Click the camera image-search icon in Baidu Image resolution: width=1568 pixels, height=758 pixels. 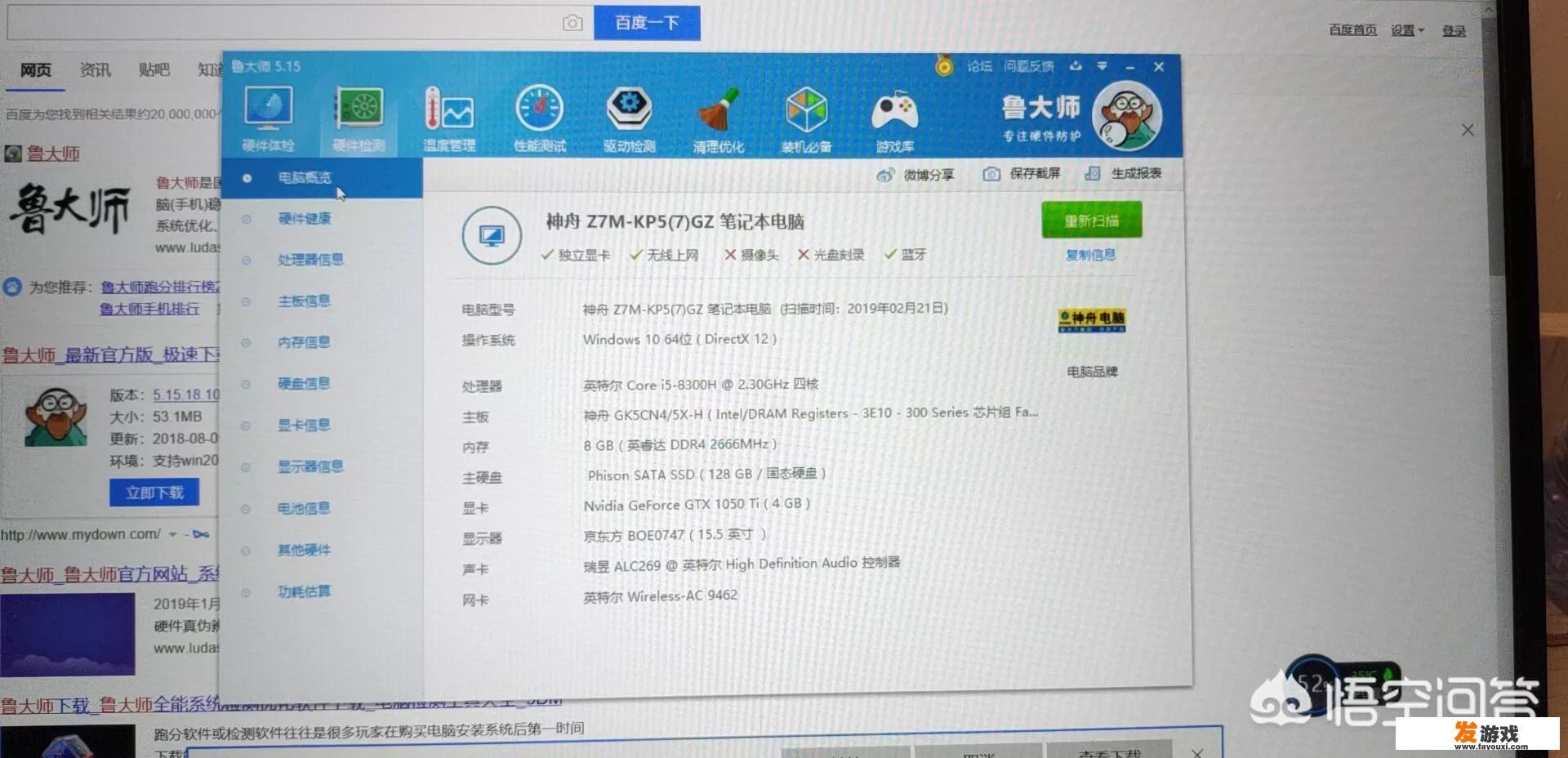point(572,23)
